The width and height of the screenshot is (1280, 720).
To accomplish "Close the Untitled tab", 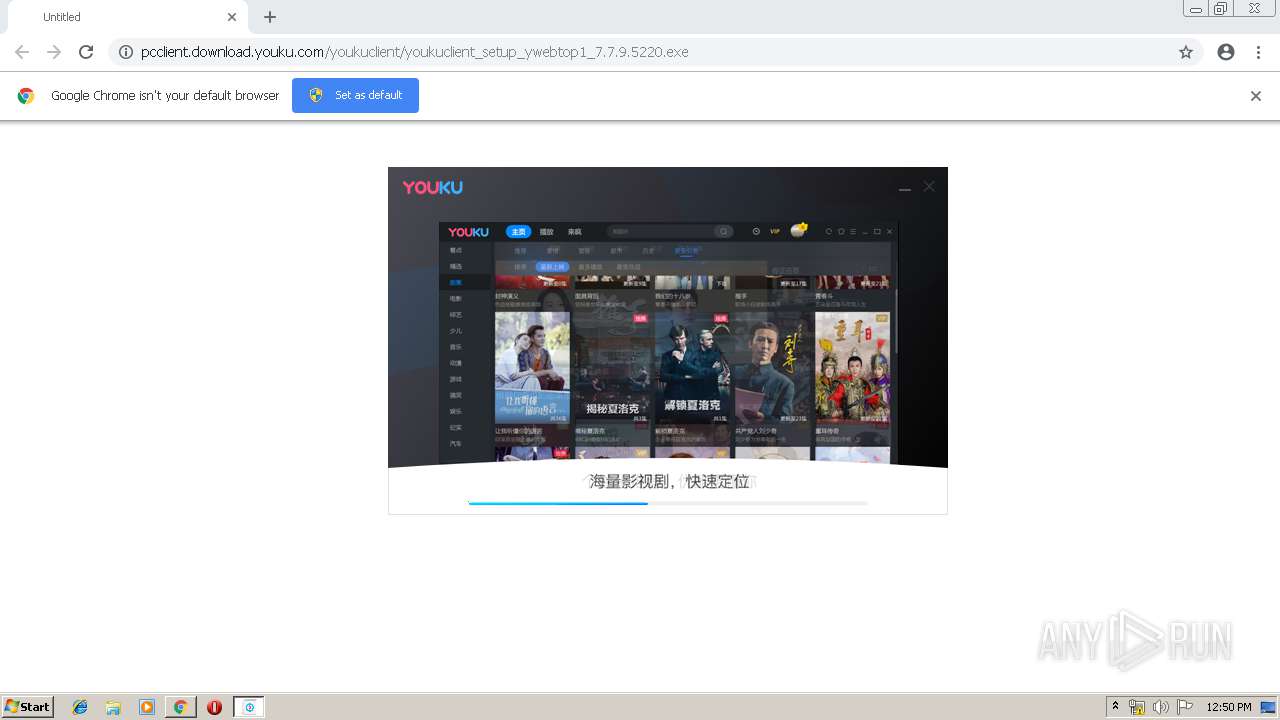I will (232, 17).
